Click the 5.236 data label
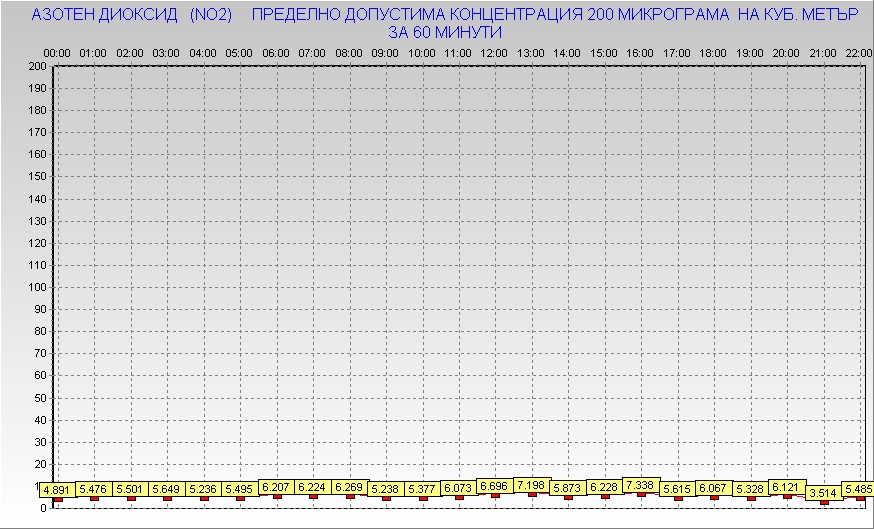The image size is (874, 529). (203, 489)
